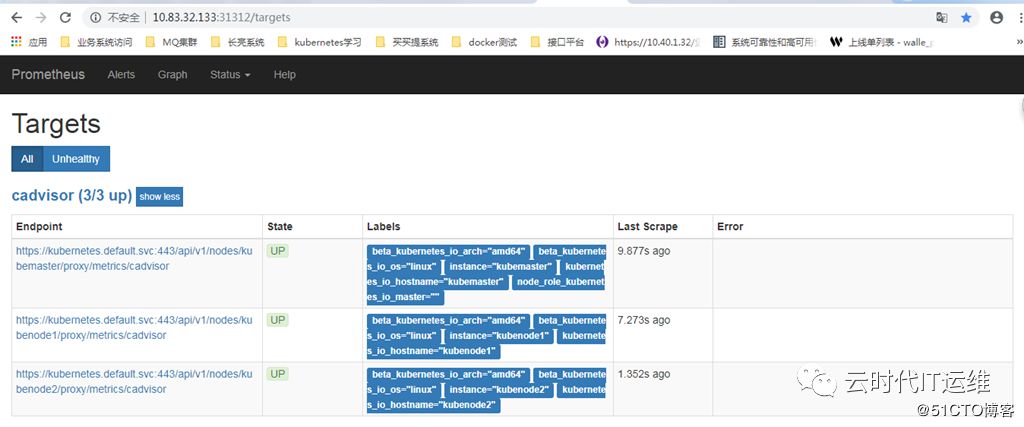Open the https://10.40.1.32 bookmark
The width and height of the screenshot is (1024, 427).
[x=648, y=42]
